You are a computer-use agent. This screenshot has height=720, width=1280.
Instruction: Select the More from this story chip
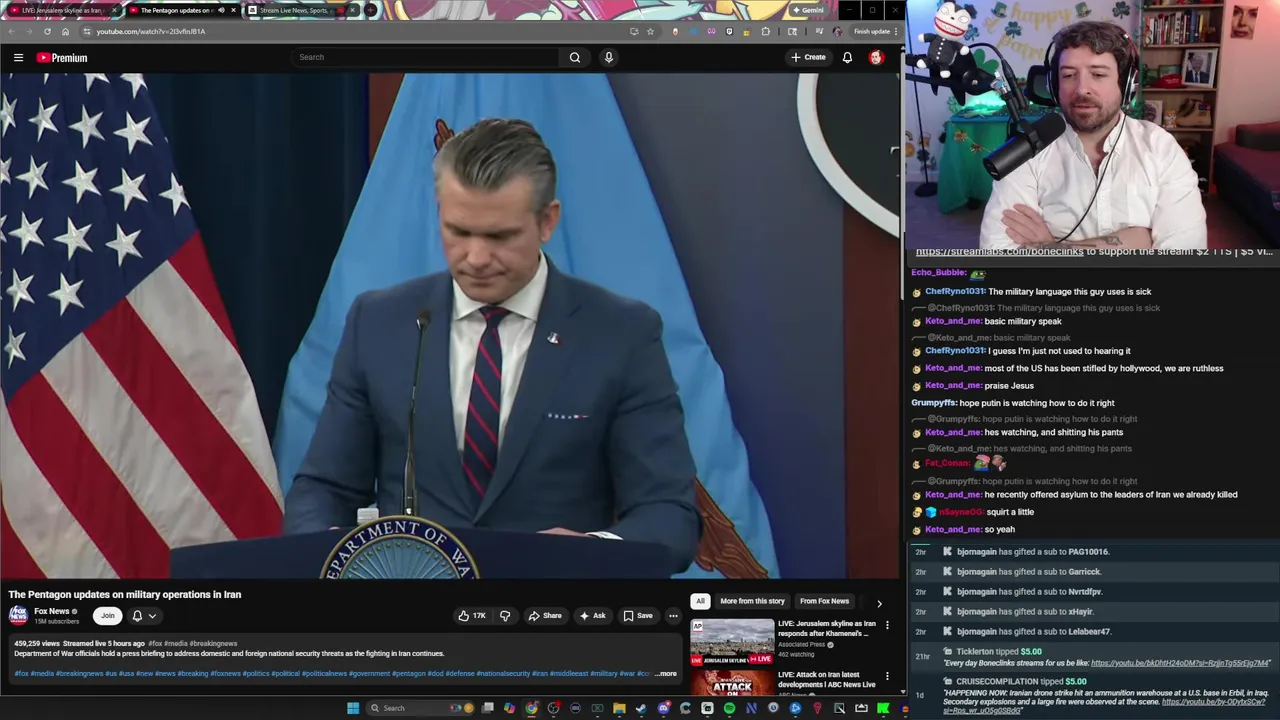click(752, 601)
